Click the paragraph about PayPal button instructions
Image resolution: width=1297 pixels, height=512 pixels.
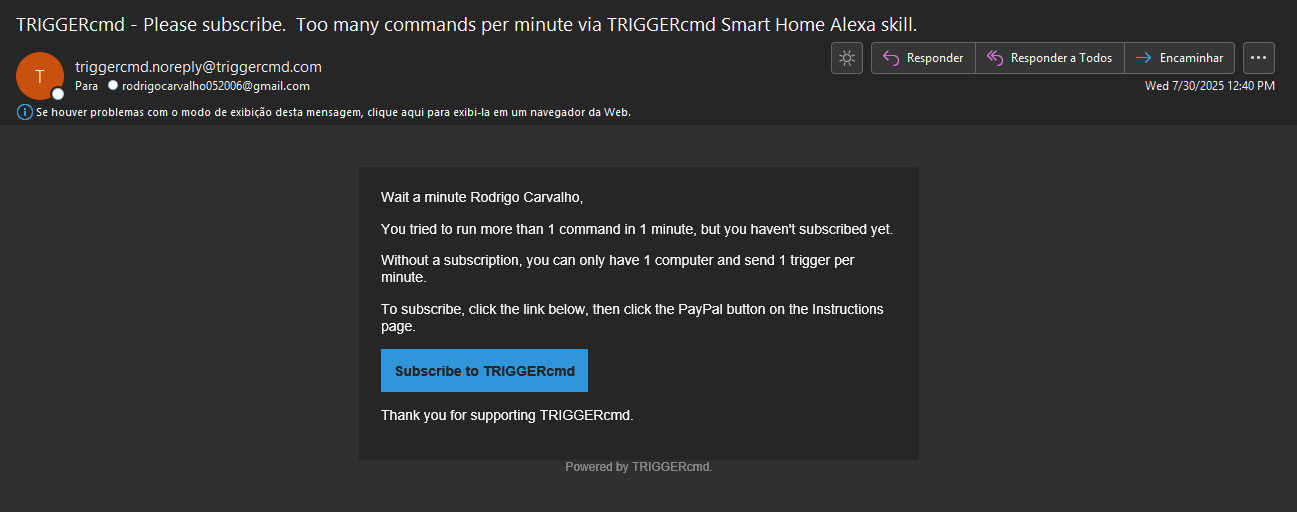632,318
